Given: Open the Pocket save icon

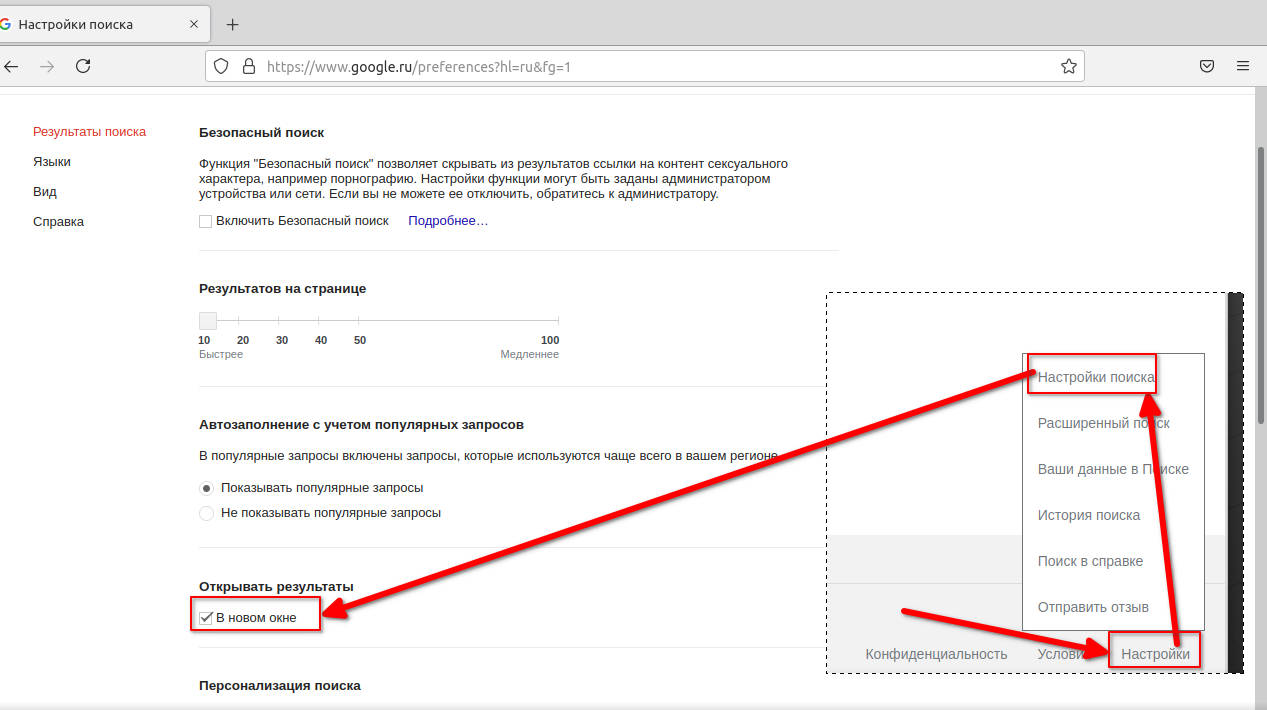Looking at the screenshot, I should 1207,66.
